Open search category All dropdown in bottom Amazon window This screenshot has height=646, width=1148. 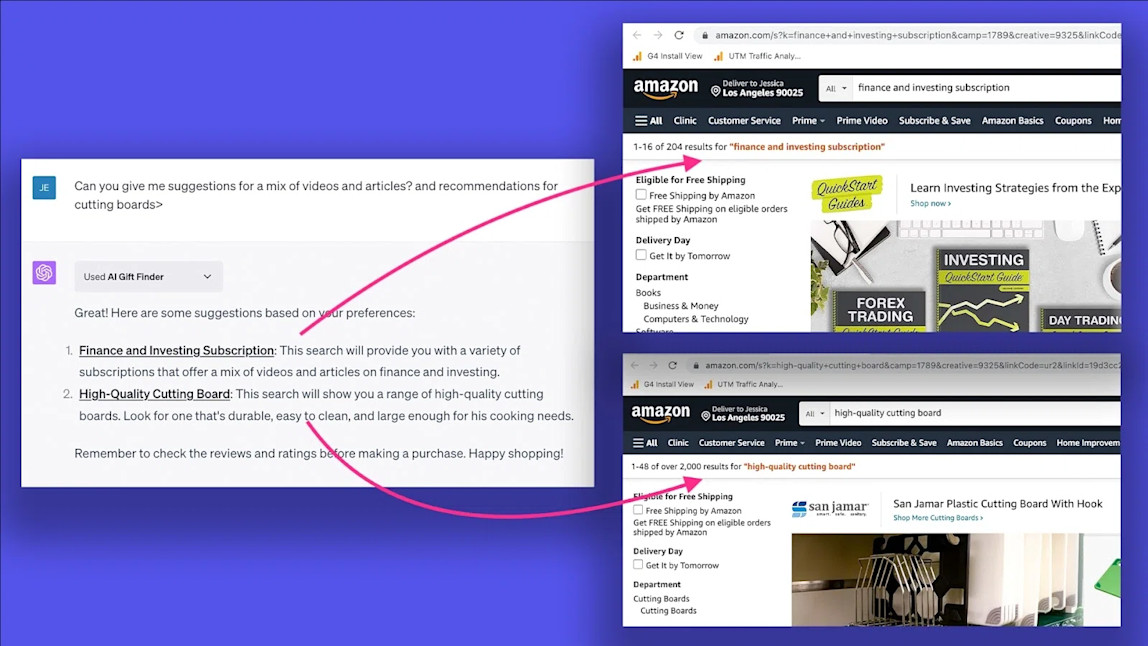coord(814,413)
